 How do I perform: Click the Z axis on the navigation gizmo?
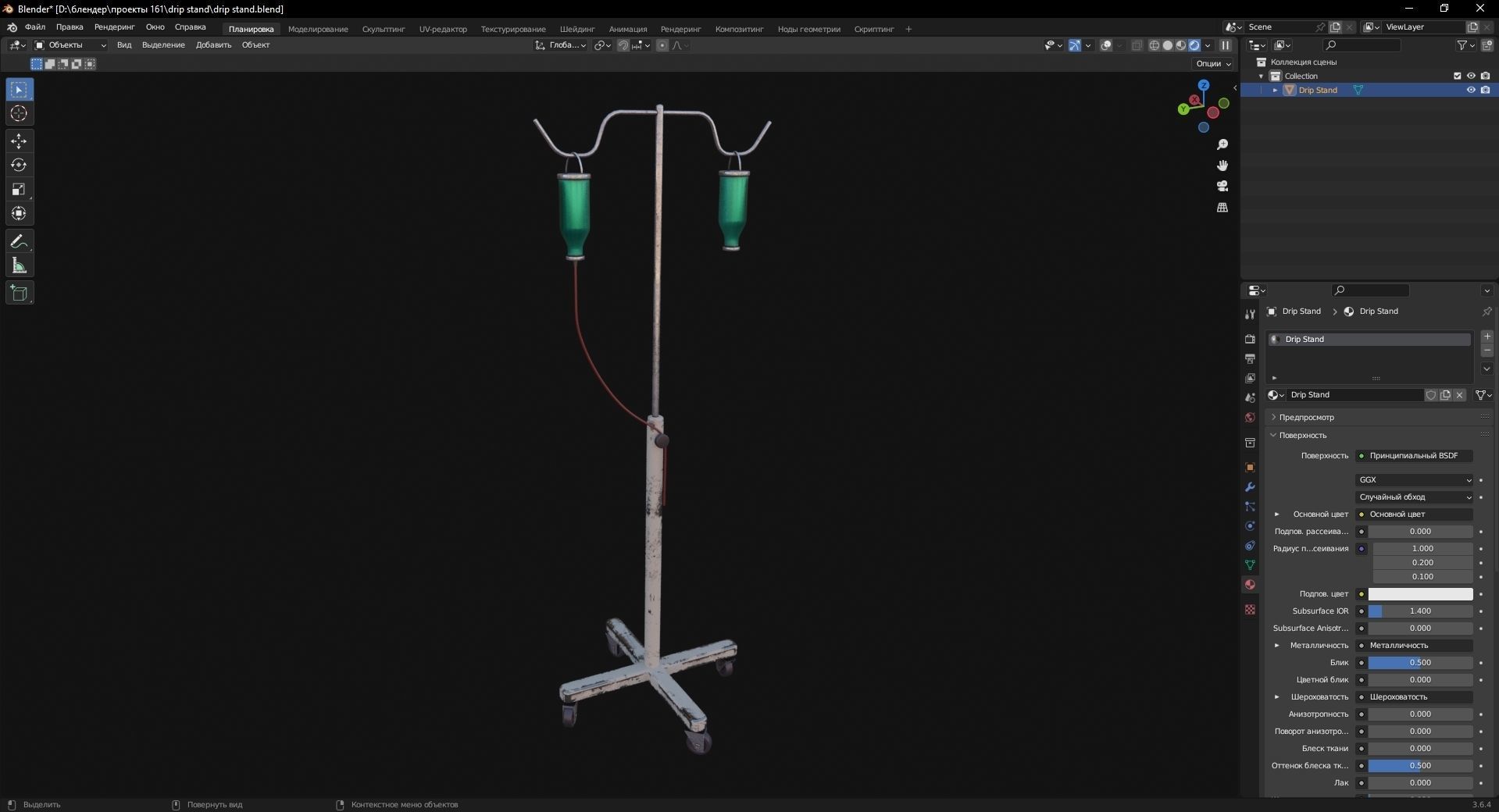coord(1204,85)
